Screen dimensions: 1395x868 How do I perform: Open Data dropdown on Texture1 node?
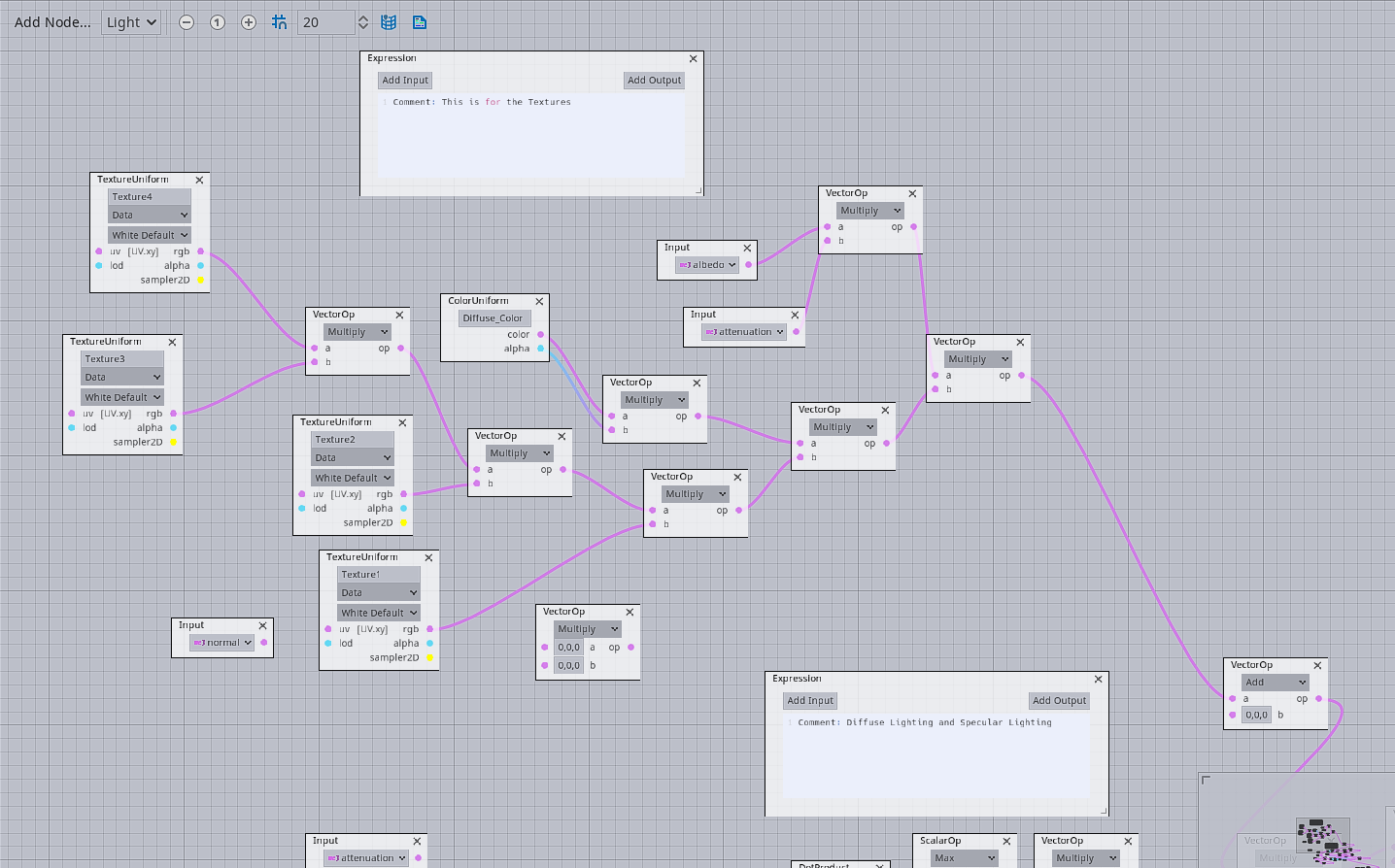point(379,593)
